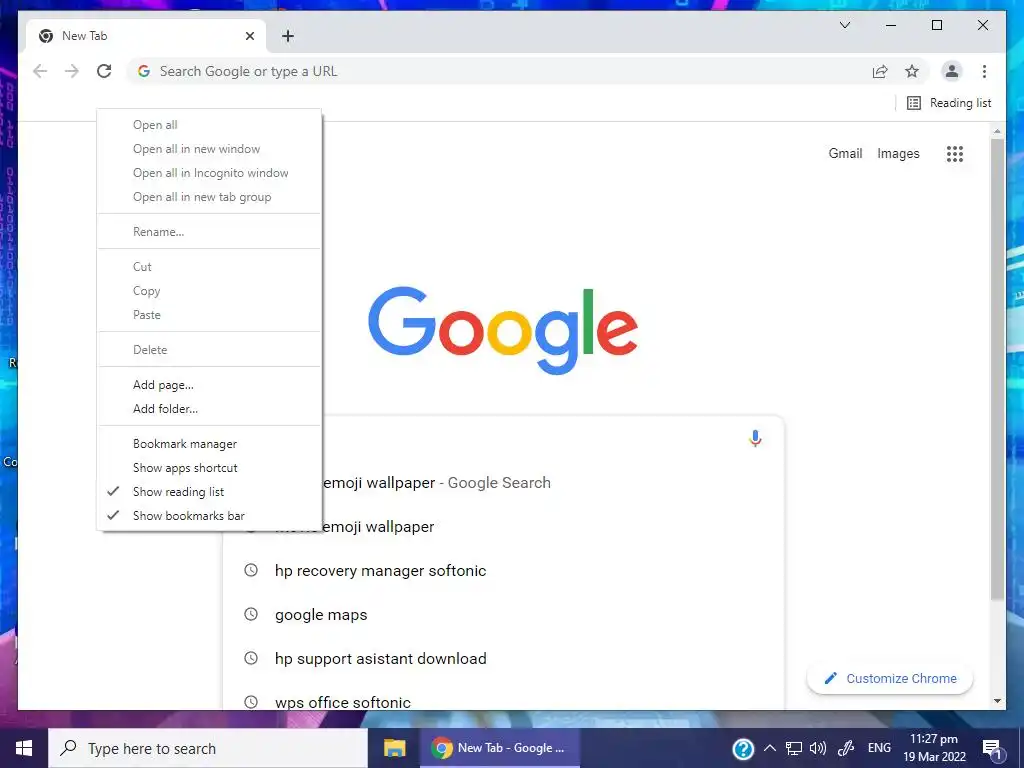Click the Google logo
Viewport: 1024px width, 768px height.
pos(503,330)
